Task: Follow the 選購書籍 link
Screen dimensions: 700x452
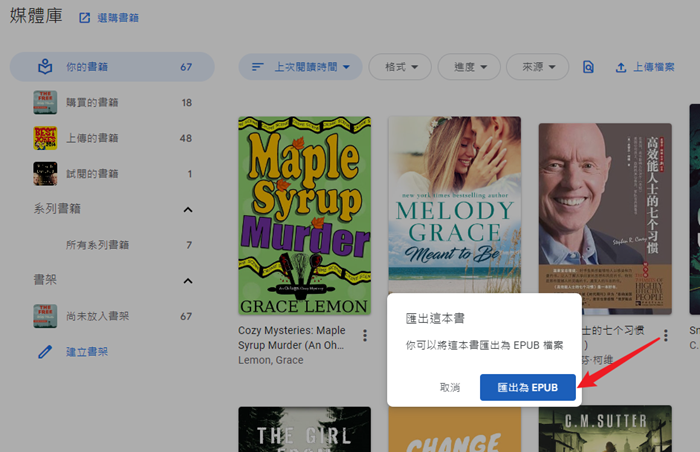Action: tap(118, 18)
